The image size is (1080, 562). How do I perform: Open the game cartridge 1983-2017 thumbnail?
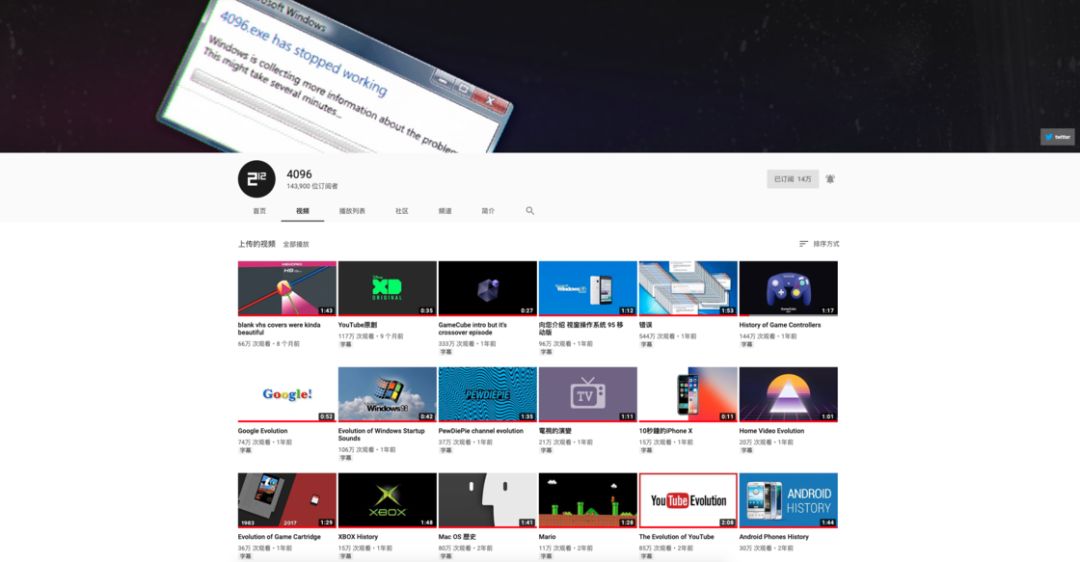pyautogui.click(x=287, y=500)
